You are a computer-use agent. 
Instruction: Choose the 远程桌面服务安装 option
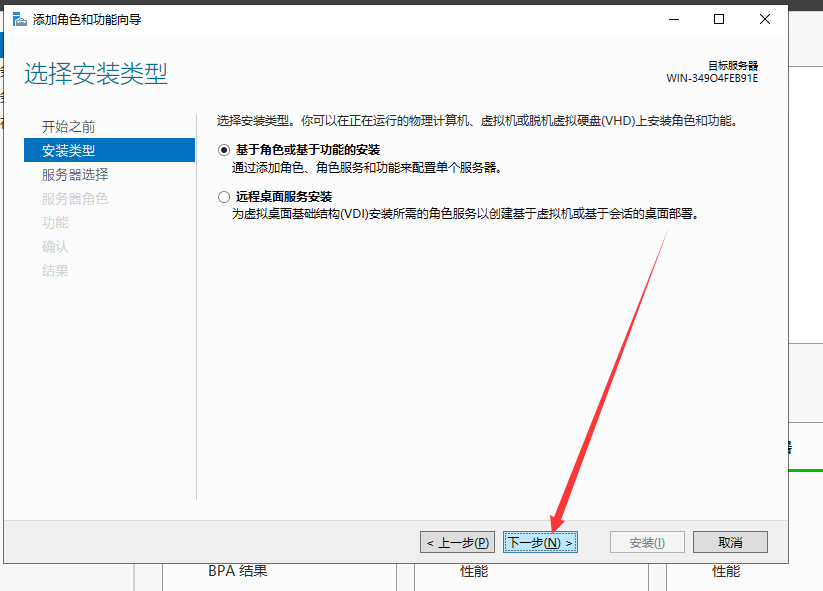point(223,197)
